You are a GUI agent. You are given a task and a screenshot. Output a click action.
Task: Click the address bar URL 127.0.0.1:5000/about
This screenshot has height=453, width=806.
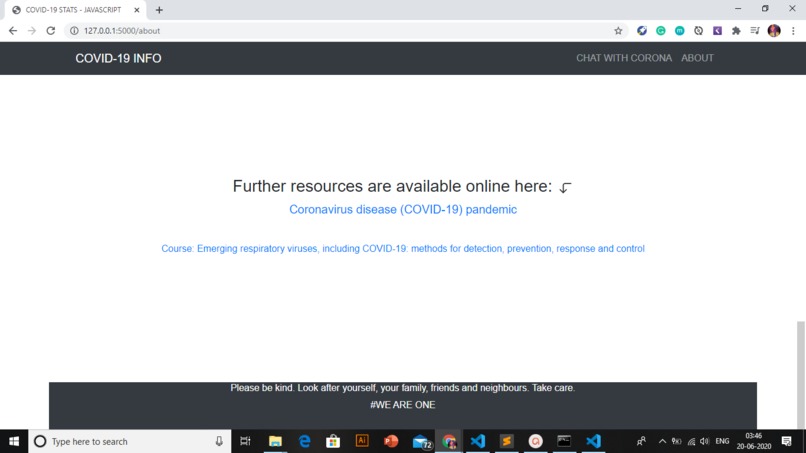(122, 31)
